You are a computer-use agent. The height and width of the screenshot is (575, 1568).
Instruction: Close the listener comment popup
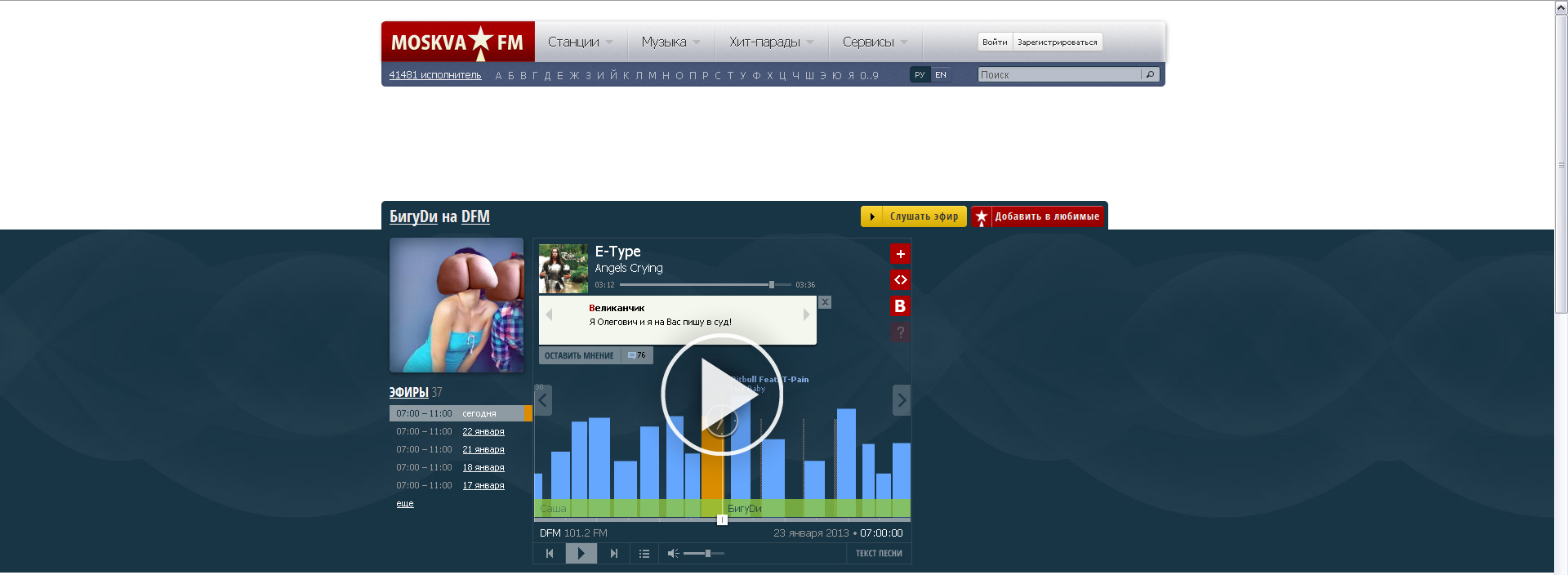coord(825,302)
